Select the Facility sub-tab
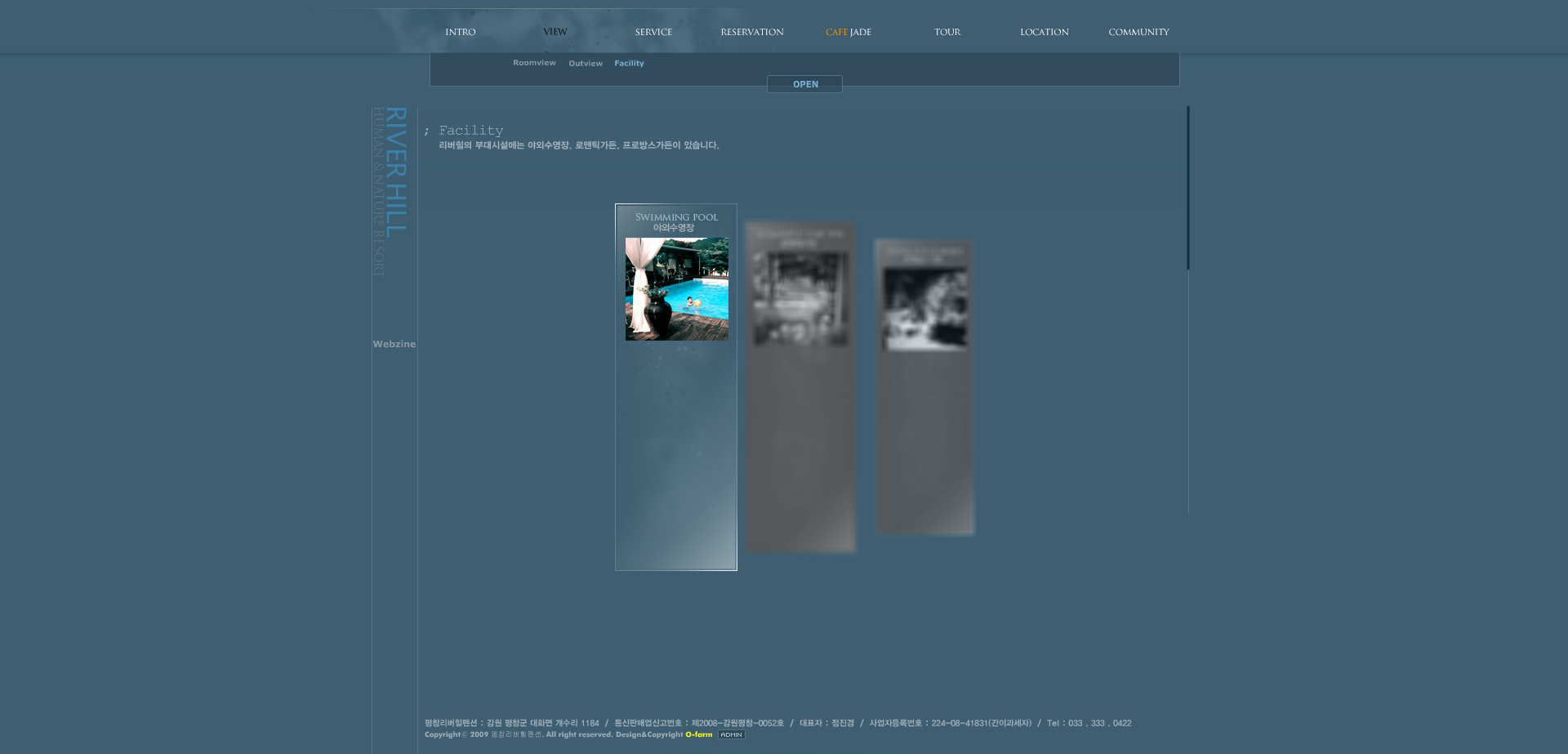This screenshot has width=1568, height=754. tap(629, 64)
